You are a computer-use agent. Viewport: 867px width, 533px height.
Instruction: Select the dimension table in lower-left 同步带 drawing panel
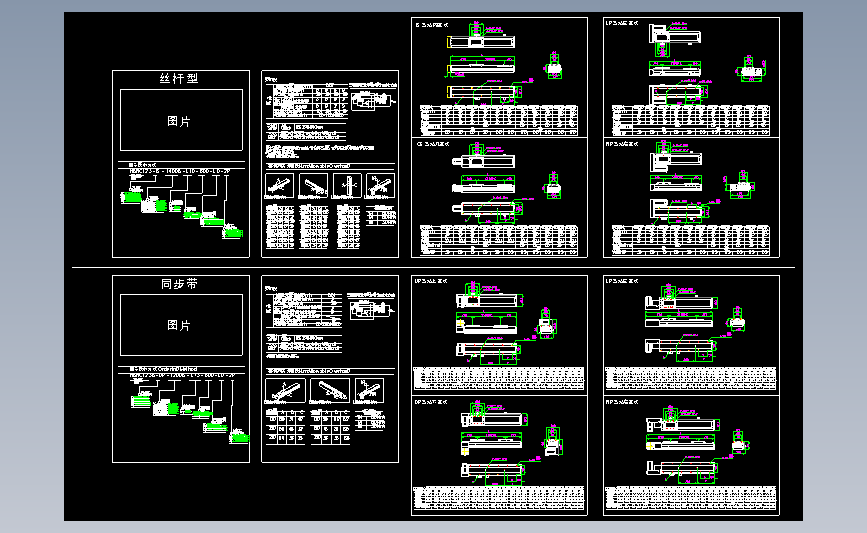point(499,498)
